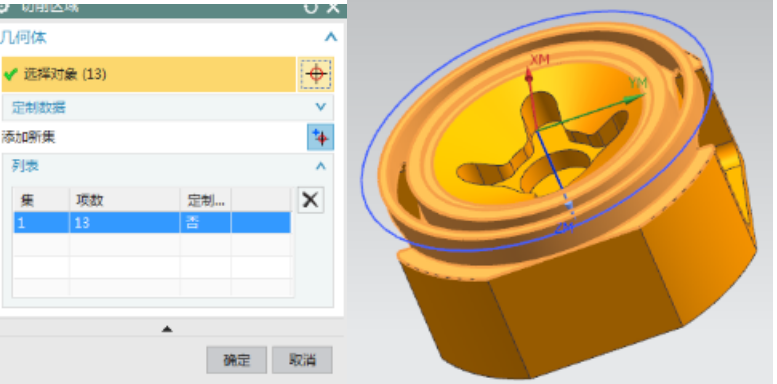Click the 取消 button
The width and height of the screenshot is (777, 384).
pyautogui.click(x=302, y=360)
